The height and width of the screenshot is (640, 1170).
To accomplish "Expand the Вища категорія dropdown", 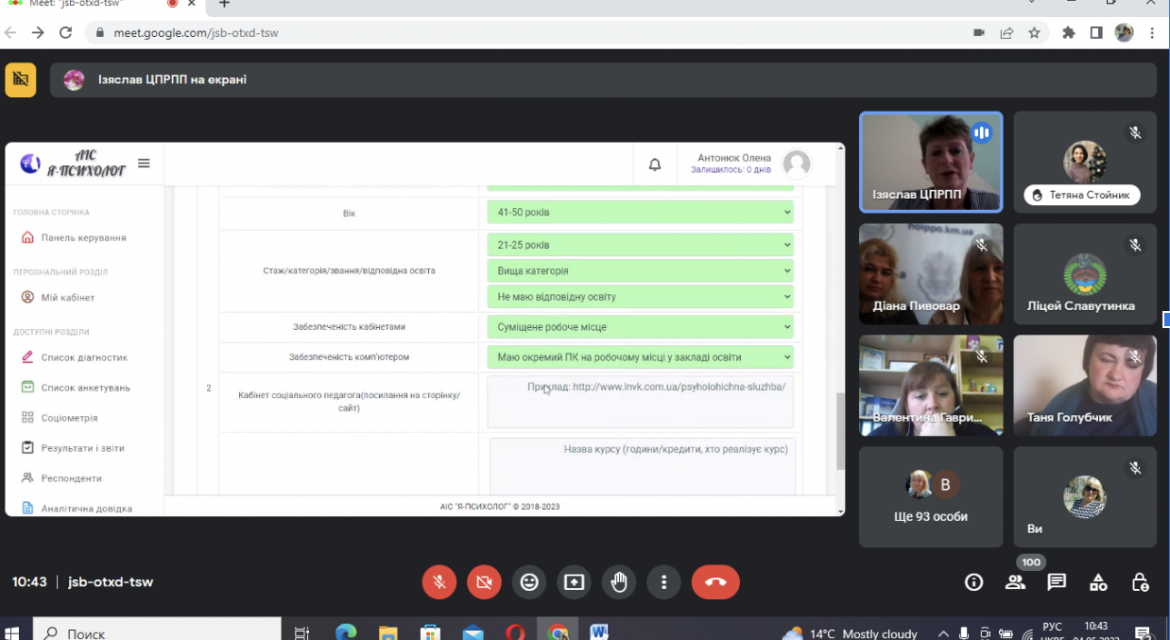I will [640, 271].
